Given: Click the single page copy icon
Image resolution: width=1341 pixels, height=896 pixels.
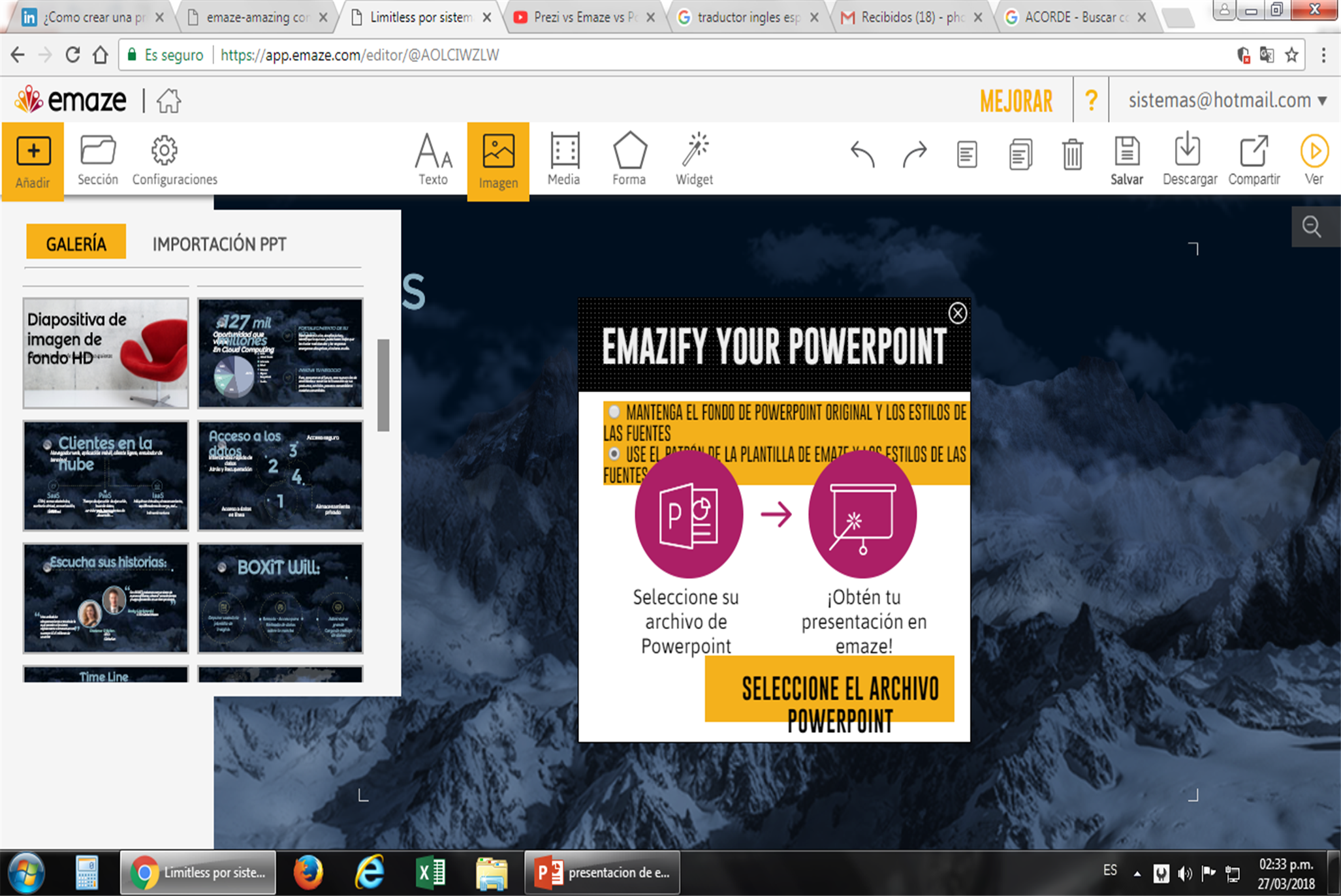Looking at the screenshot, I should [x=967, y=155].
